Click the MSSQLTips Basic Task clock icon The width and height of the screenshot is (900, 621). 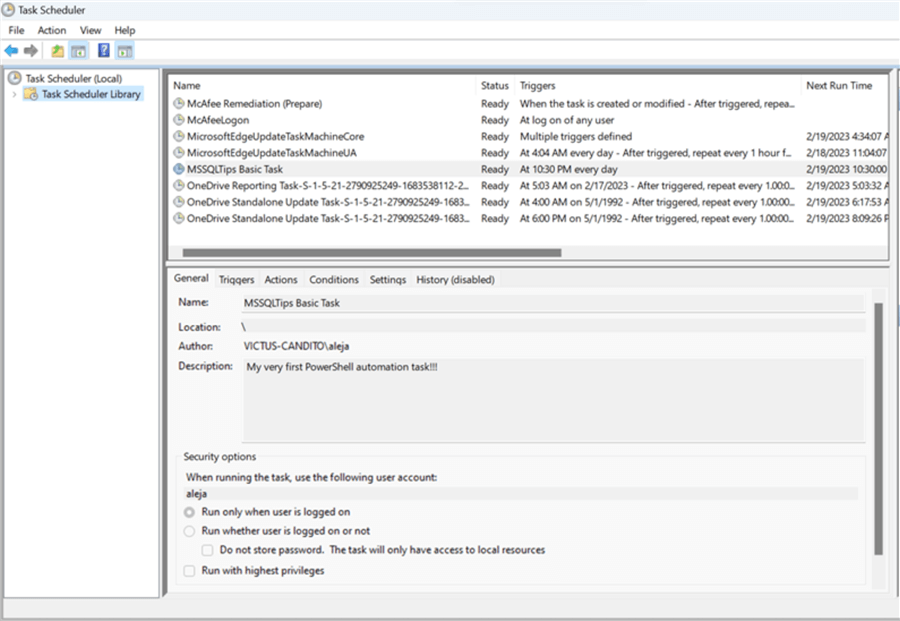point(179,169)
